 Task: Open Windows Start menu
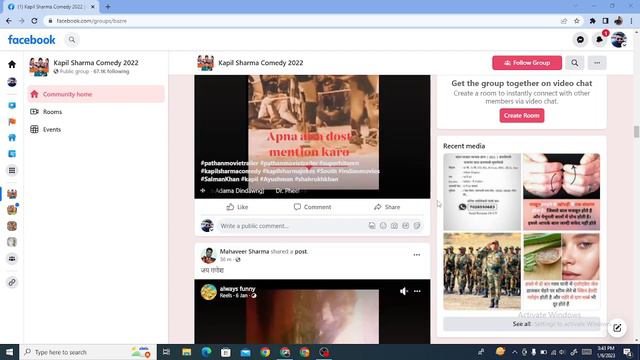pos(9,352)
